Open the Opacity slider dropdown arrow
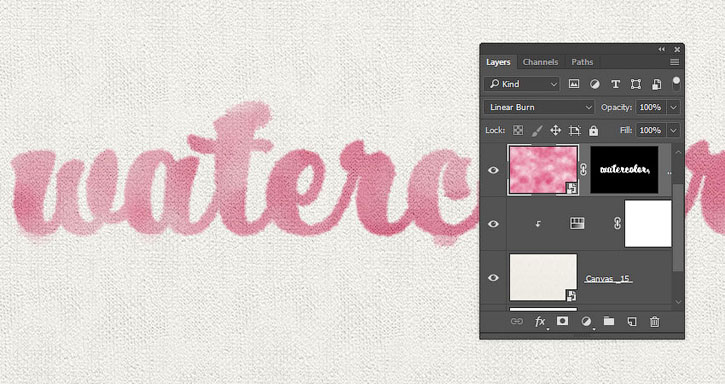The width and height of the screenshot is (725, 384). tap(673, 107)
